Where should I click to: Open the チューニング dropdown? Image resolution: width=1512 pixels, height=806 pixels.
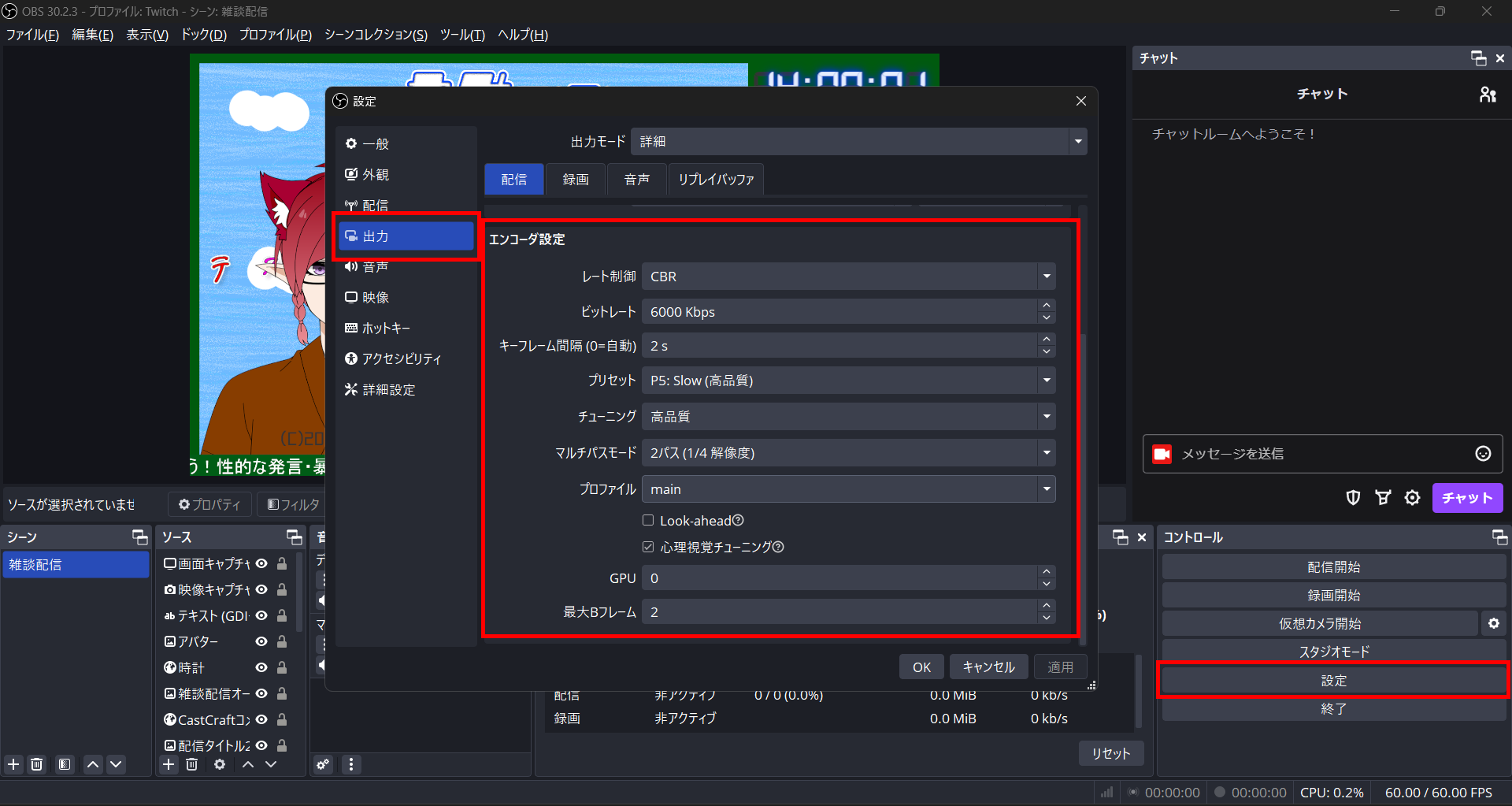point(849,417)
